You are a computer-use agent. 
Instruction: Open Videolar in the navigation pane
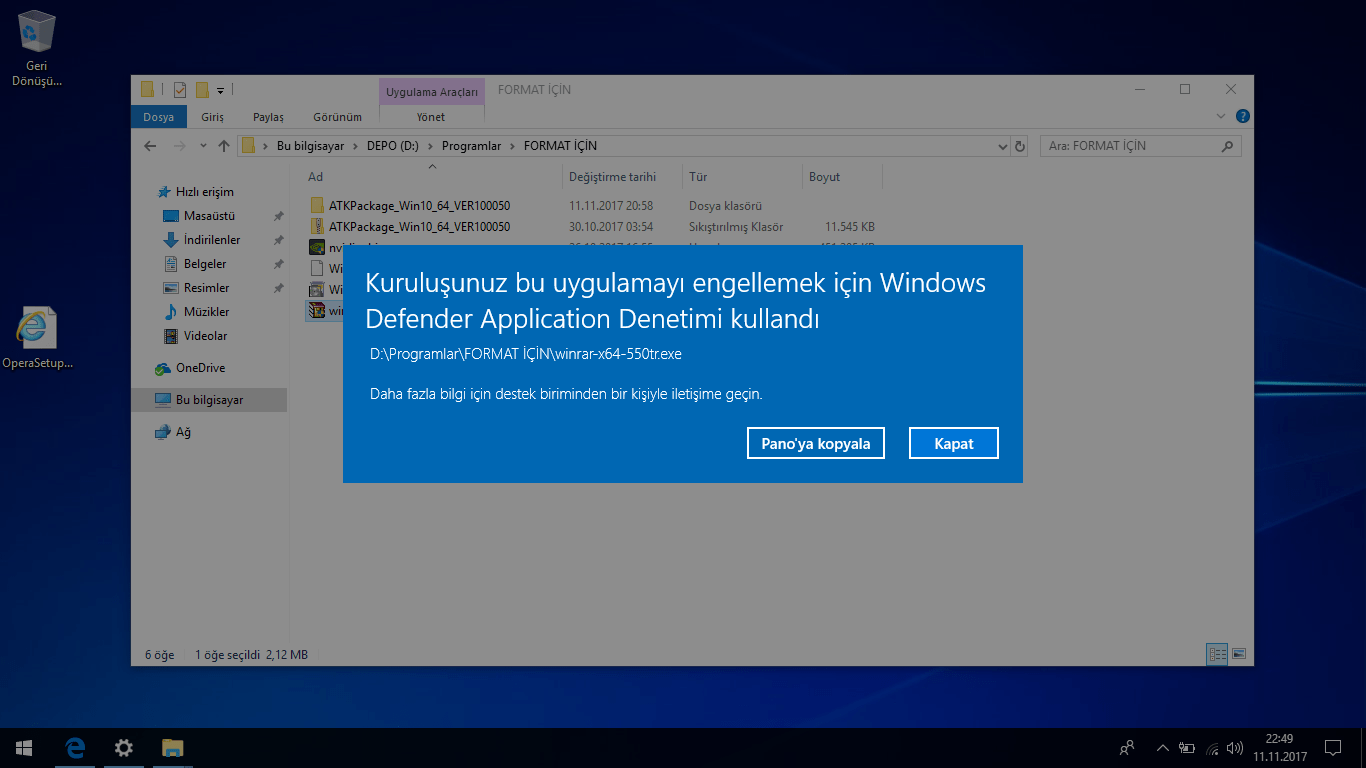click(205, 336)
